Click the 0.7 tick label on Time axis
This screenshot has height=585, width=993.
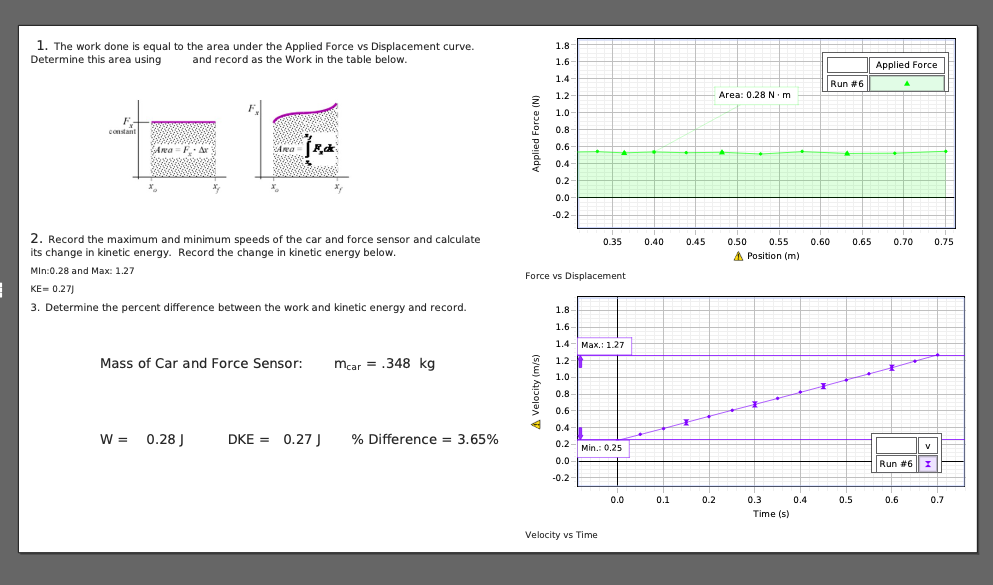coord(937,500)
